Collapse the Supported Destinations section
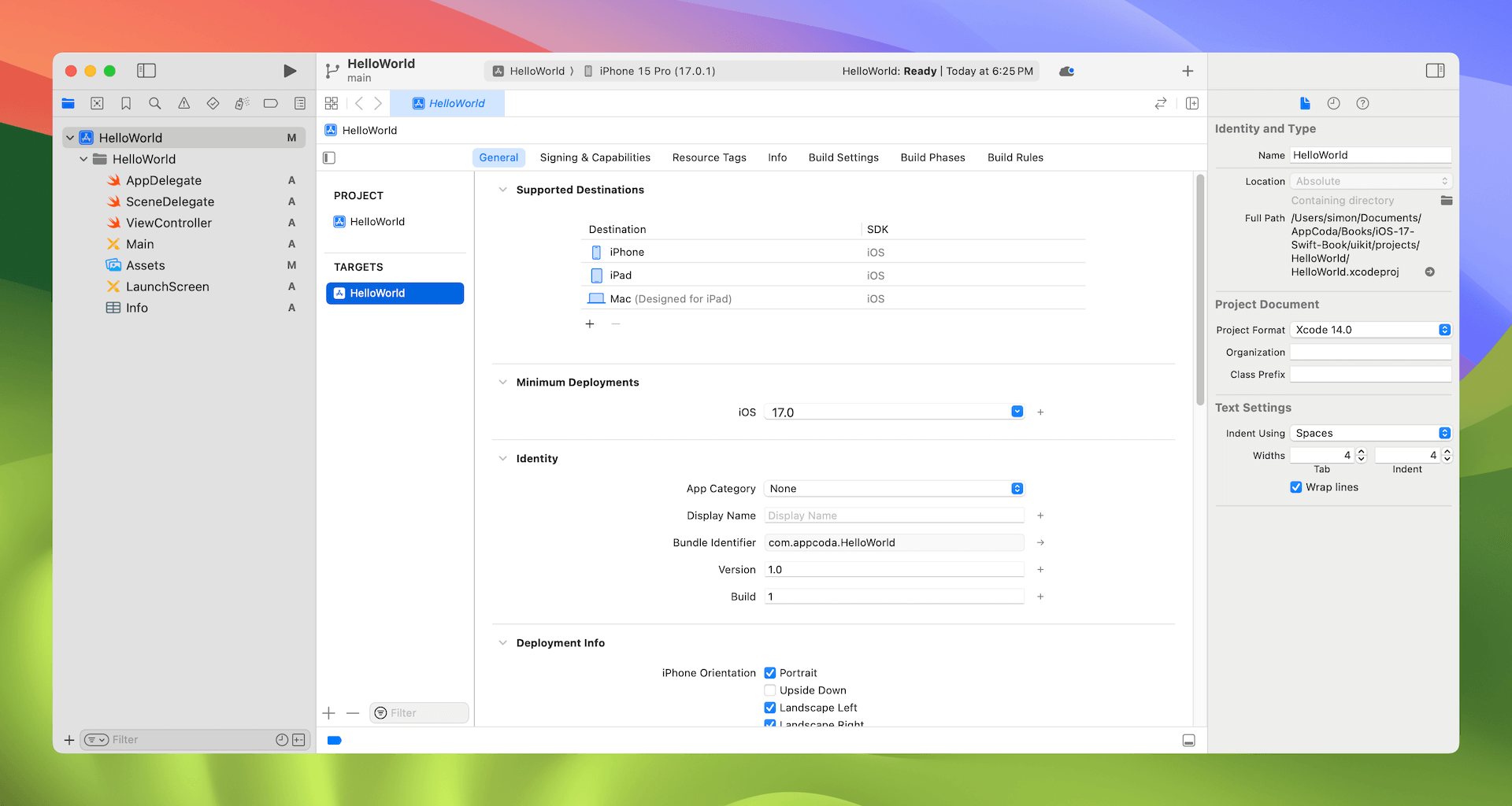This screenshot has height=806, width=1512. (x=502, y=190)
